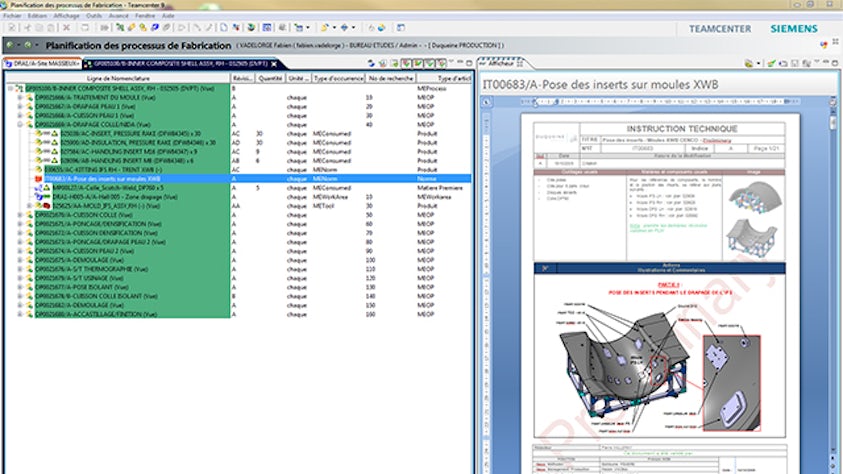
Task: Switch to the DRAL/A-Site MASSEUX tab
Action: [x=42, y=64]
